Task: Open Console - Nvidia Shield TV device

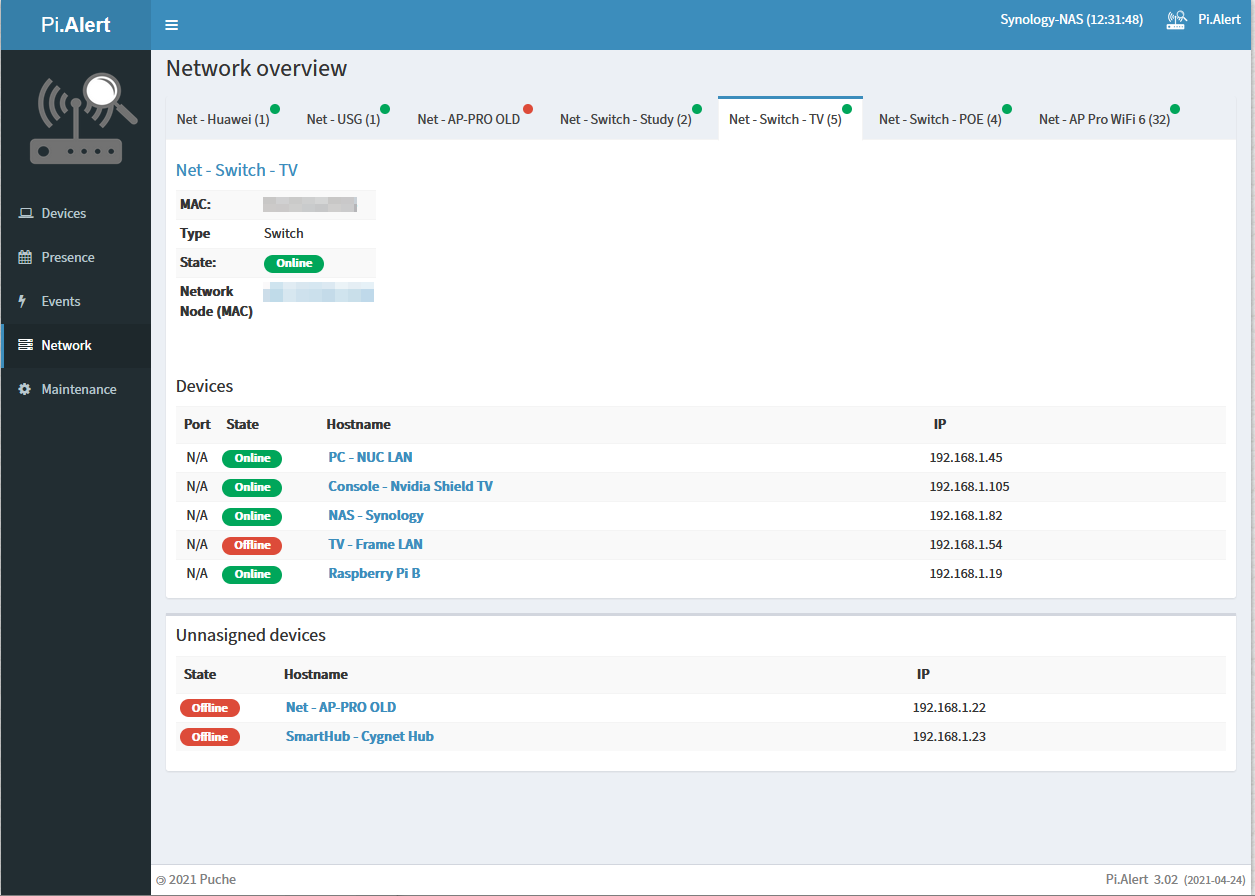Action: [x=410, y=486]
